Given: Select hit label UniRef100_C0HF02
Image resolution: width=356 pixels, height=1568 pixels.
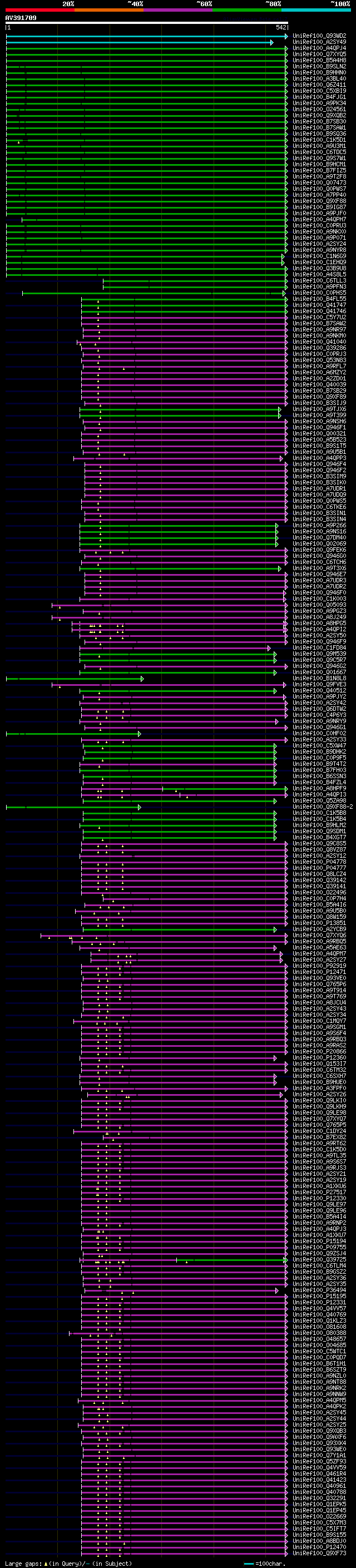Looking at the screenshot, I should pos(319,734).
